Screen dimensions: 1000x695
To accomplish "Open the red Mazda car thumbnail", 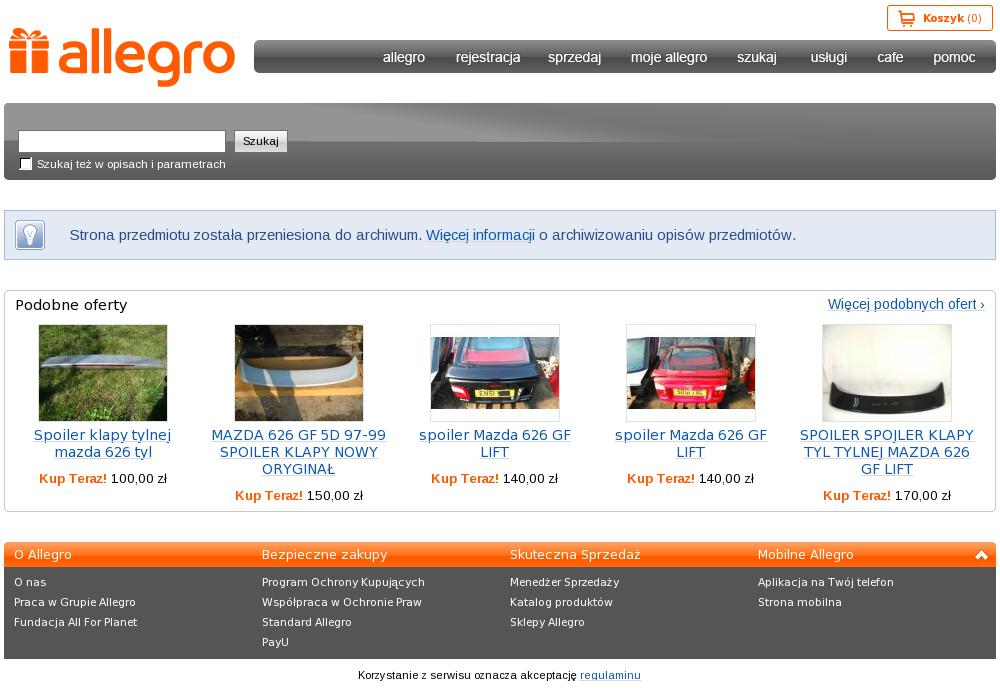I will click(x=691, y=373).
